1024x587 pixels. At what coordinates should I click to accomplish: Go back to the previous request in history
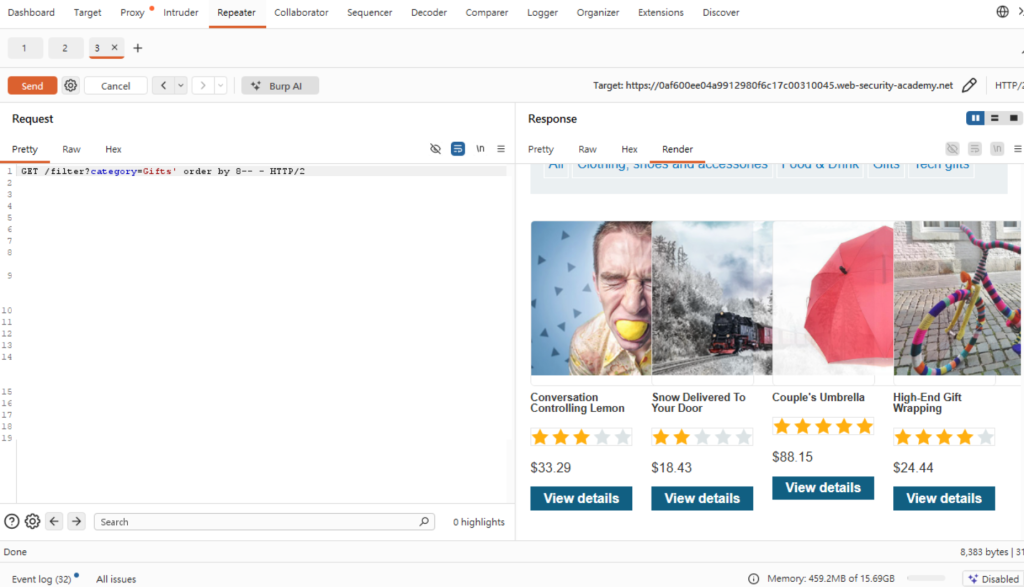[163, 86]
